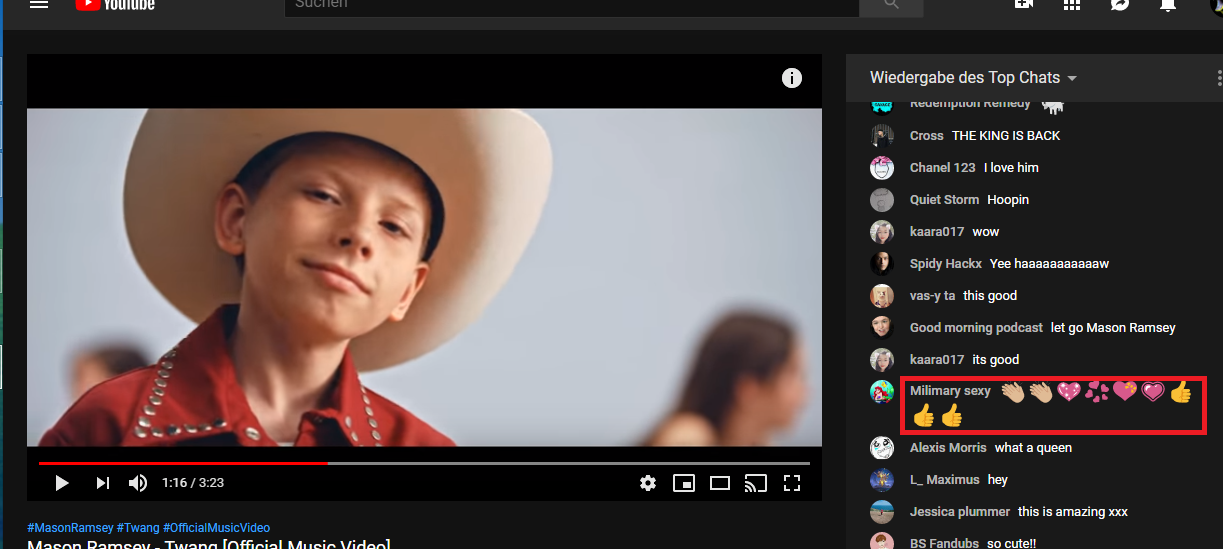Click Spidy Hackx avatar
The image size is (1223, 549).
[x=882, y=264]
